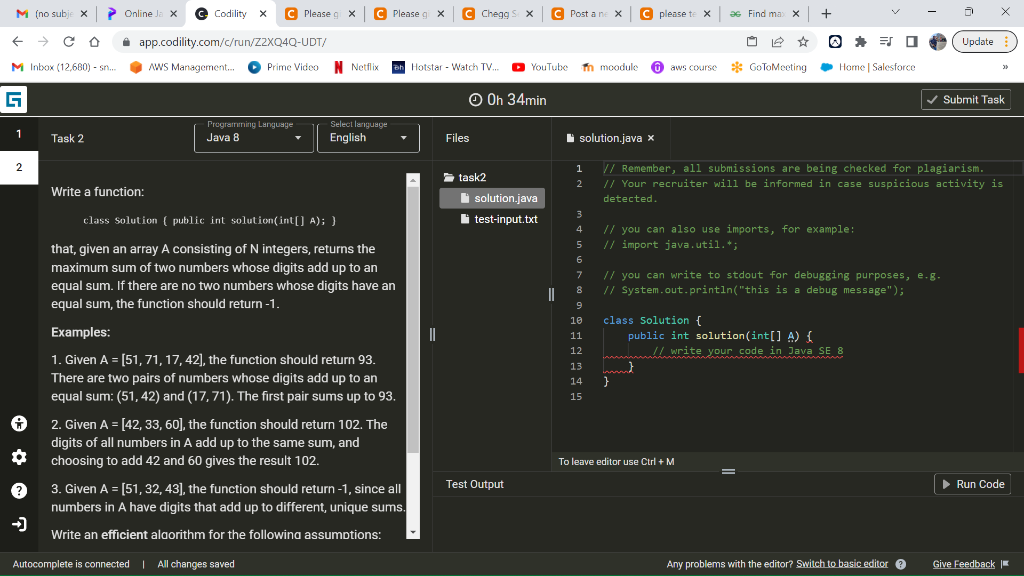Viewport: 1024px width, 576px height.
Task: Open the Select language dropdown
Action: click(x=370, y=138)
